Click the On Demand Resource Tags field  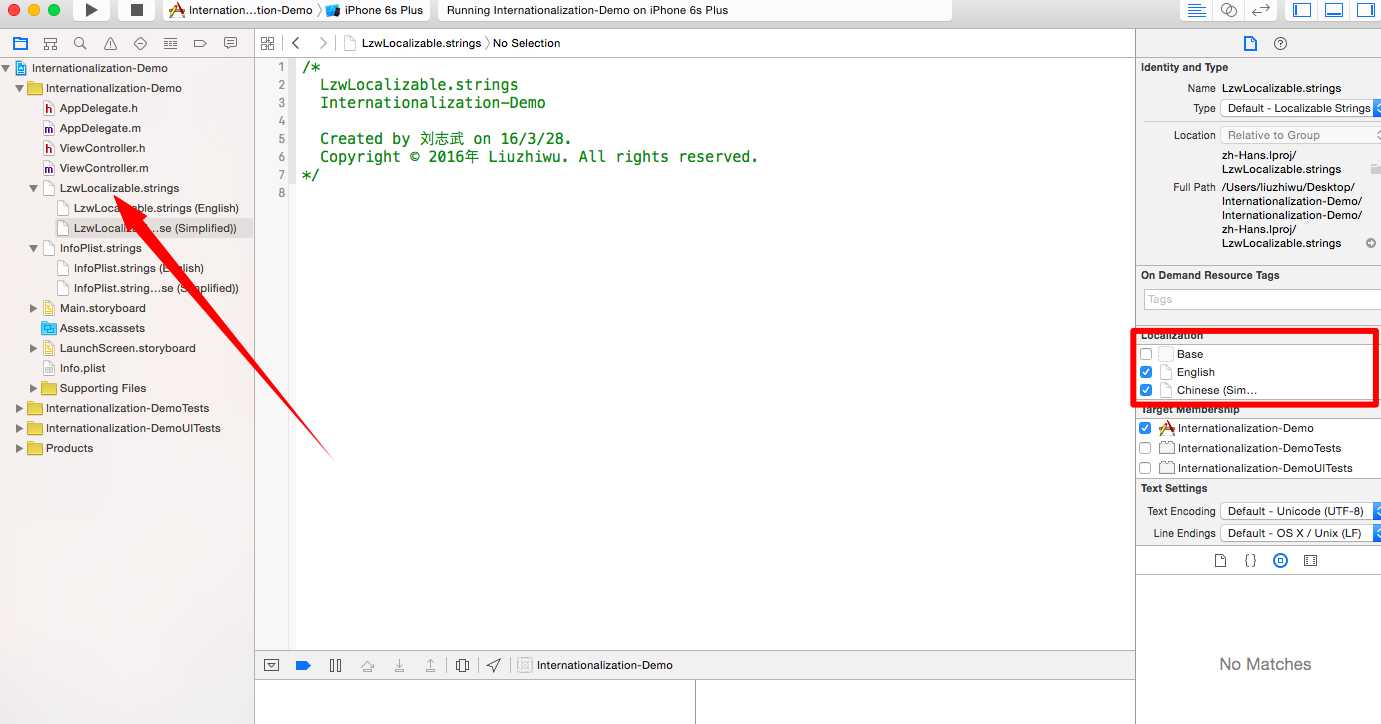tap(1262, 299)
